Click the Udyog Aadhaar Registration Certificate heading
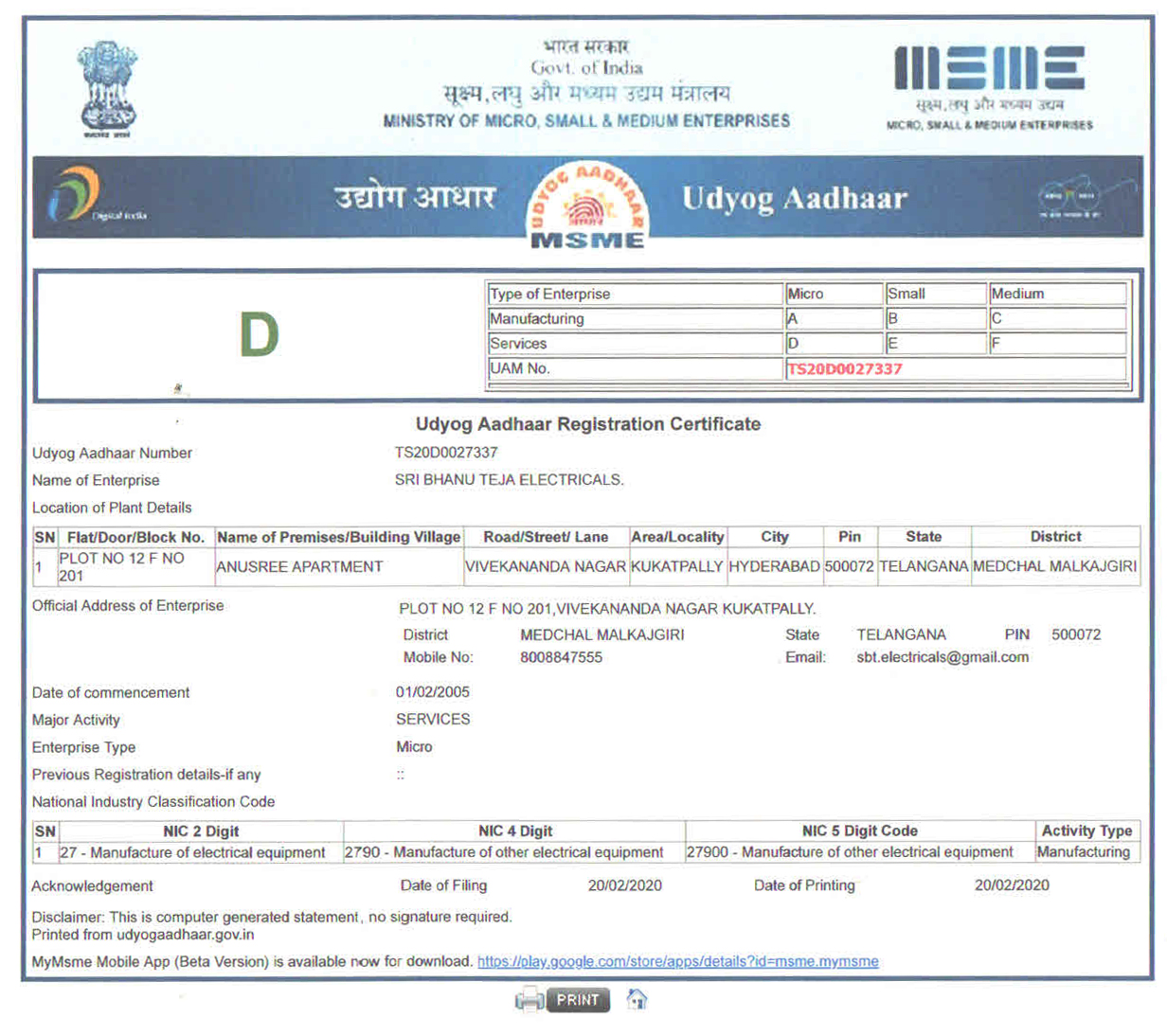Image resolution: width=1167 pixels, height=1036 pixels. [587, 424]
